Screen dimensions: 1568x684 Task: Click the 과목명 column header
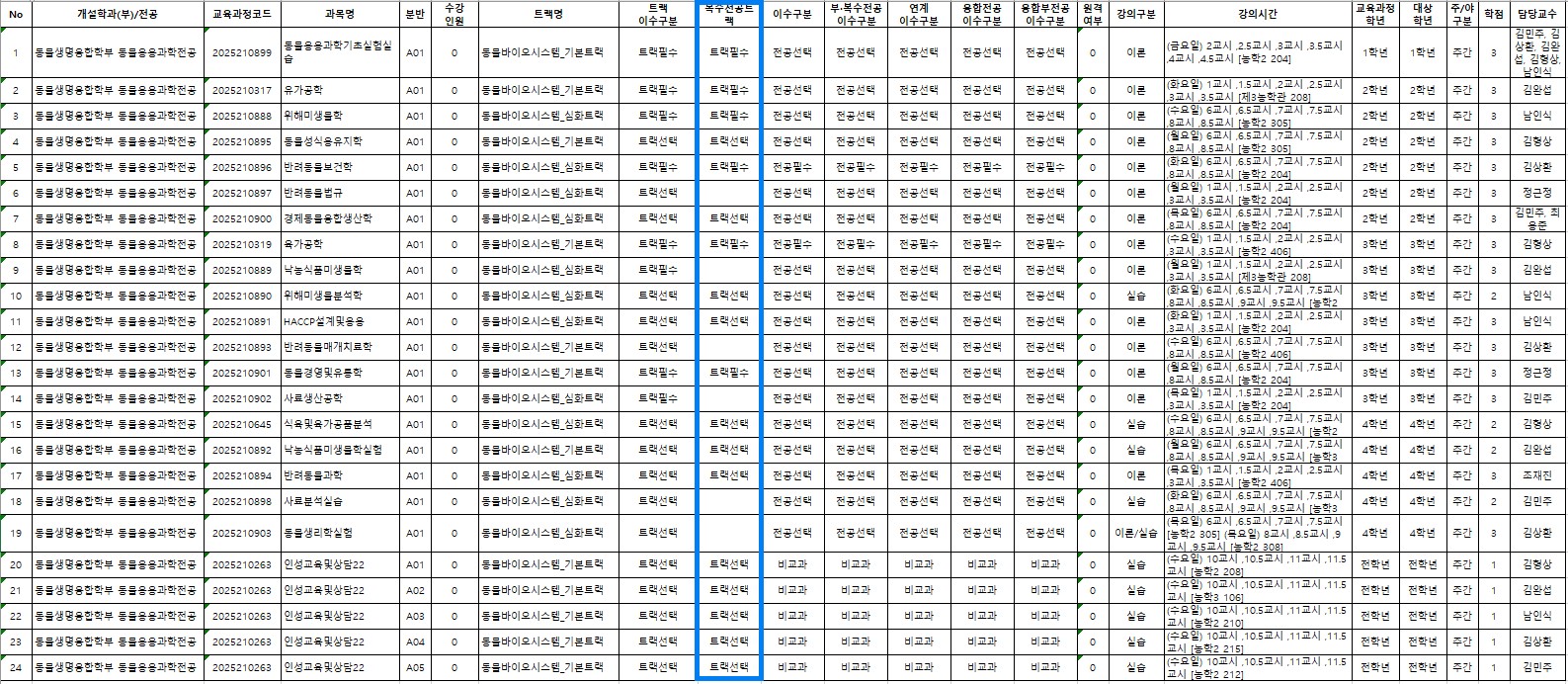pyautogui.click(x=340, y=15)
